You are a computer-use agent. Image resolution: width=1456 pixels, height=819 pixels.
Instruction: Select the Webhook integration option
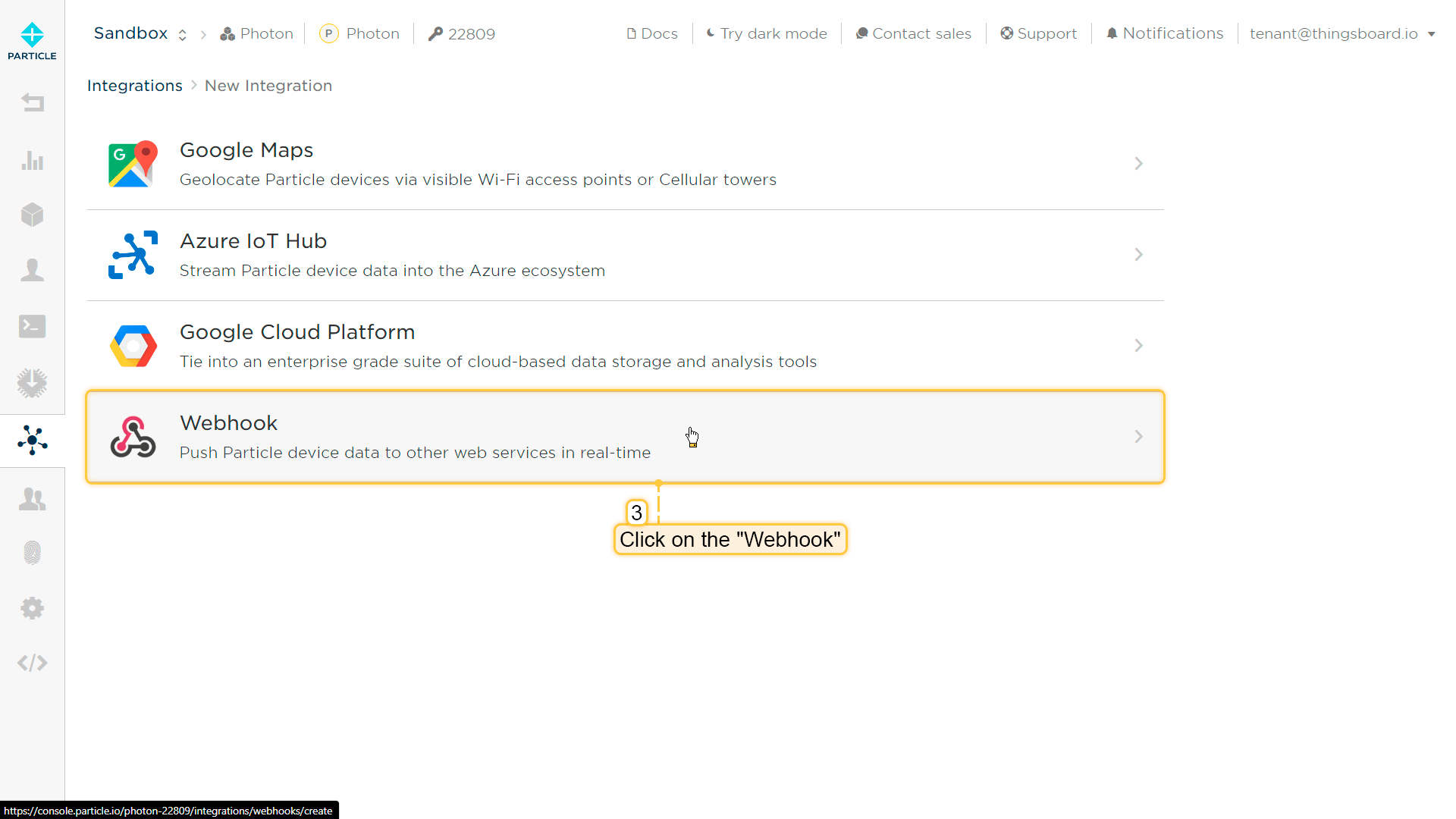click(625, 437)
